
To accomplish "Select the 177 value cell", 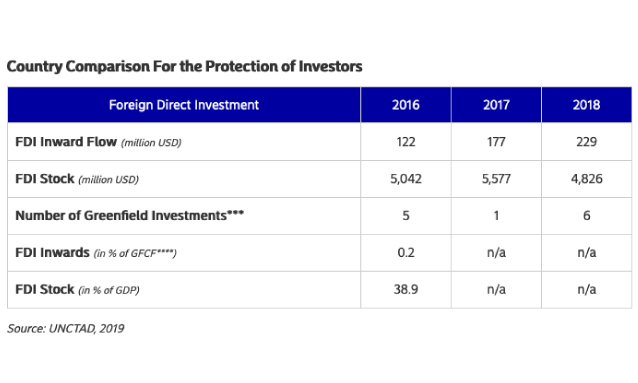I will (496, 142).
